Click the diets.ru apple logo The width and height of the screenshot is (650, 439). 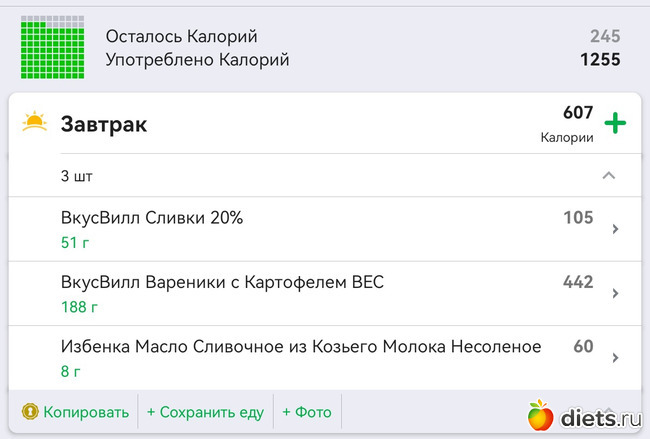coord(541,414)
